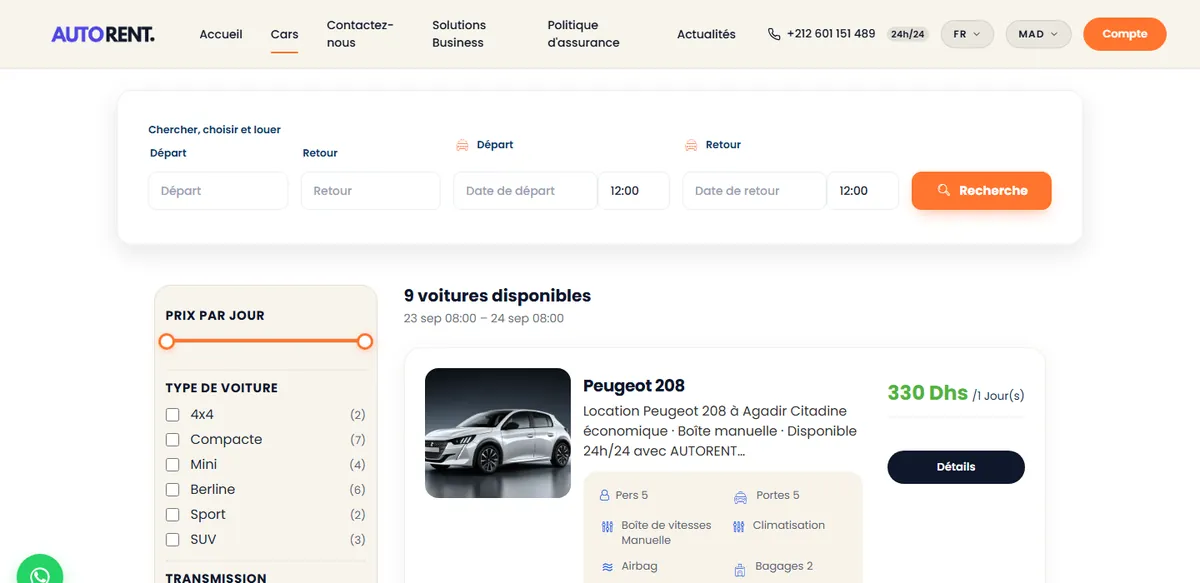The width and height of the screenshot is (1200, 583).
Task: Click the Chercher, choisir et louer text
Action: pyautogui.click(x=214, y=129)
